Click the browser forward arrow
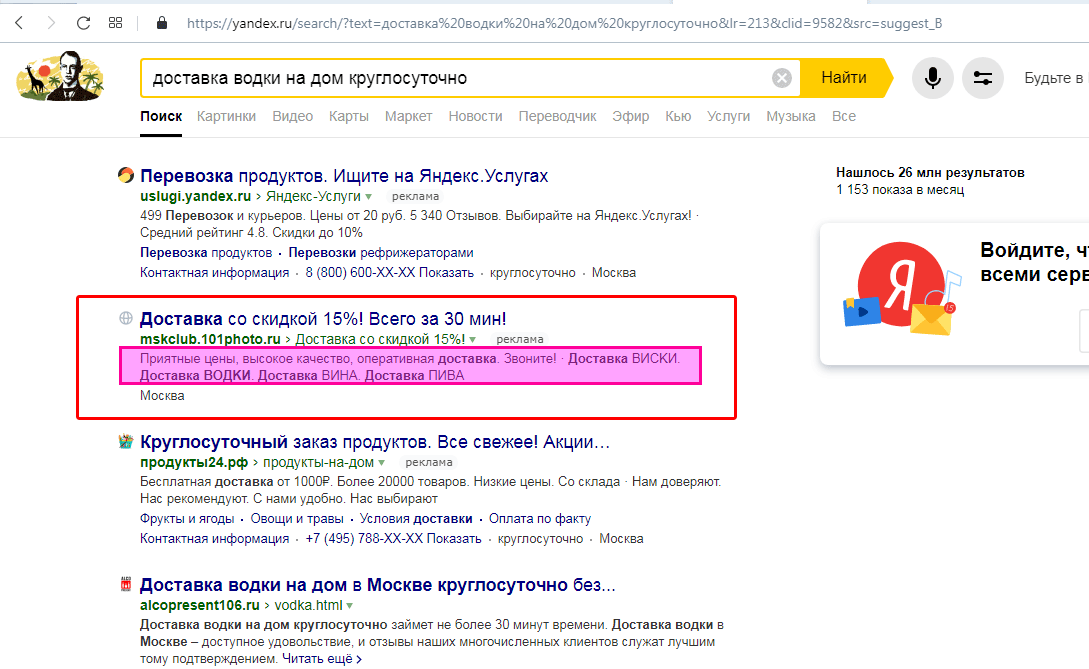 51,23
